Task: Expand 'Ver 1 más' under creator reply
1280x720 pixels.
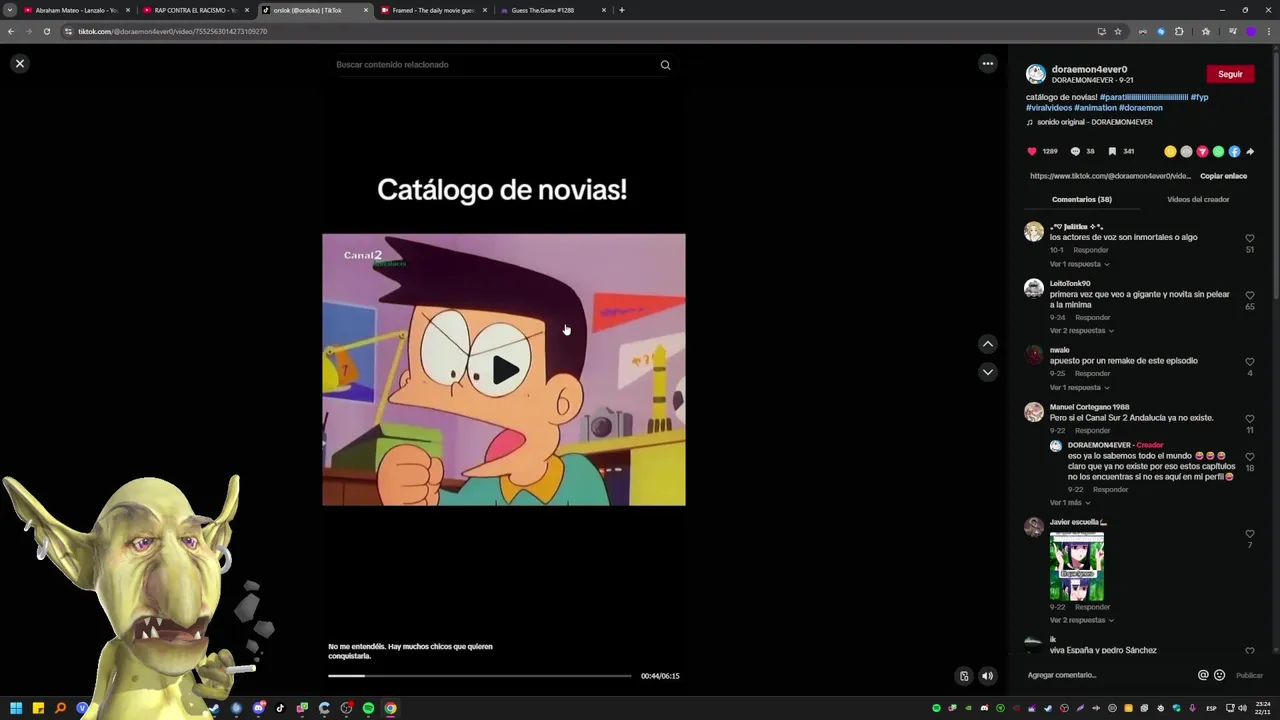Action: [1070, 503]
